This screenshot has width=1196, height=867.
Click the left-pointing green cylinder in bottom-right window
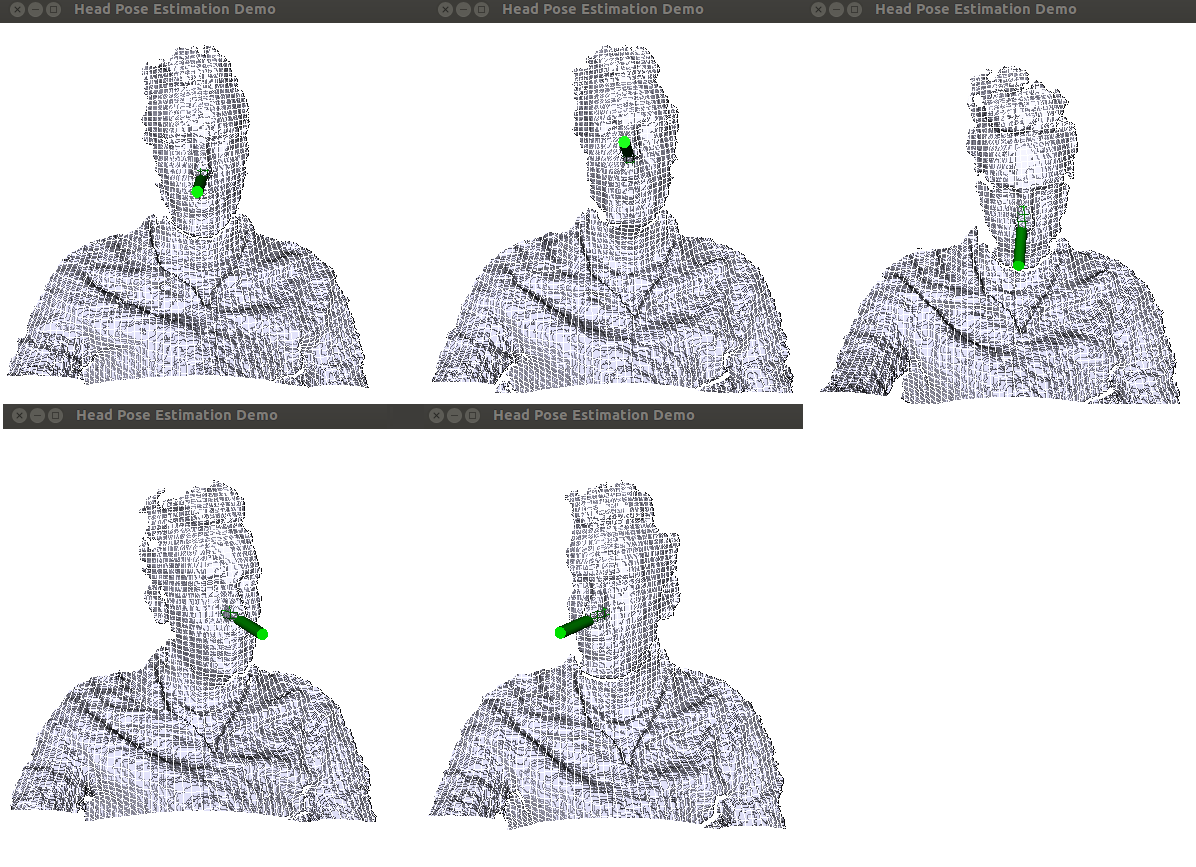click(x=575, y=627)
